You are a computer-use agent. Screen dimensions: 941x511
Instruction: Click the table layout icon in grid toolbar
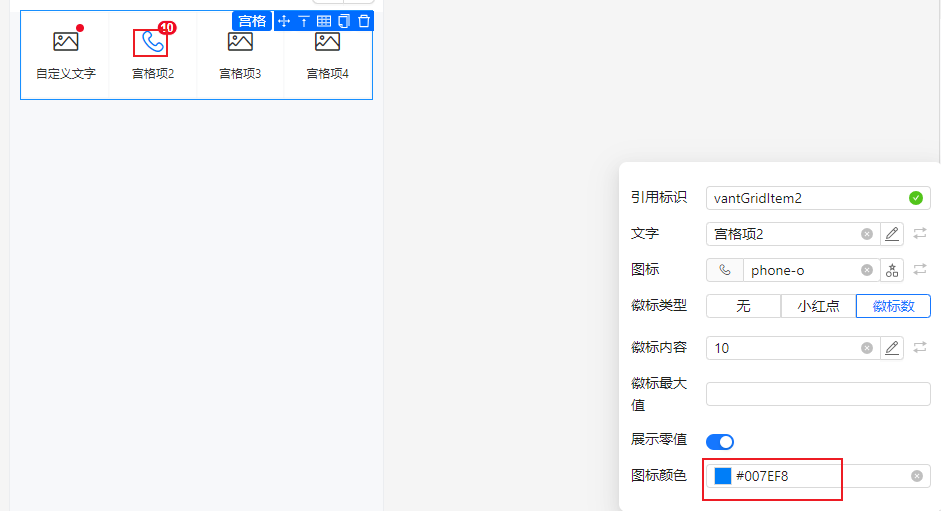pos(324,21)
